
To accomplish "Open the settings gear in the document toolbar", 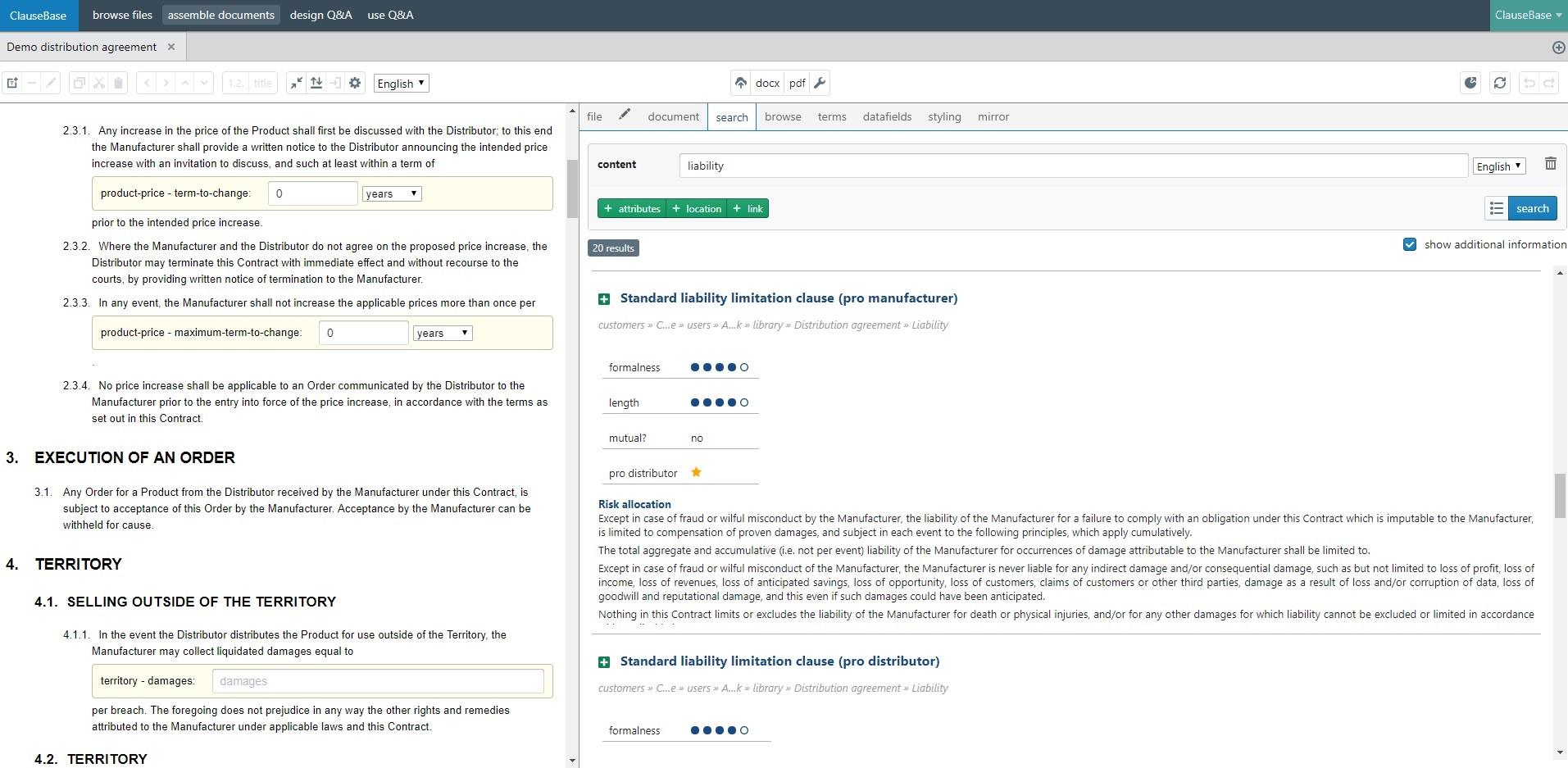I will click(354, 83).
